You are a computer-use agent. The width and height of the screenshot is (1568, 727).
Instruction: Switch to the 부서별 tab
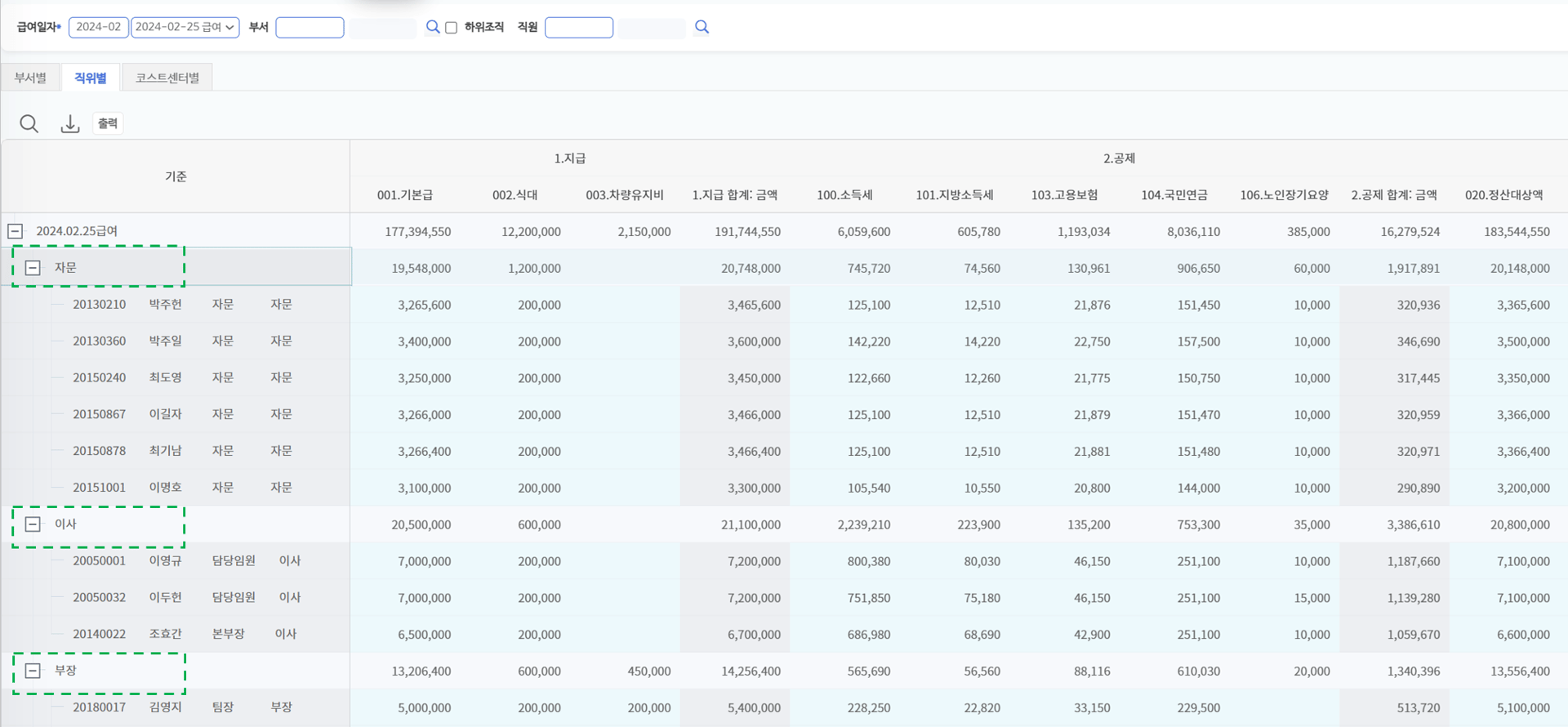pyautogui.click(x=30, y=78)
